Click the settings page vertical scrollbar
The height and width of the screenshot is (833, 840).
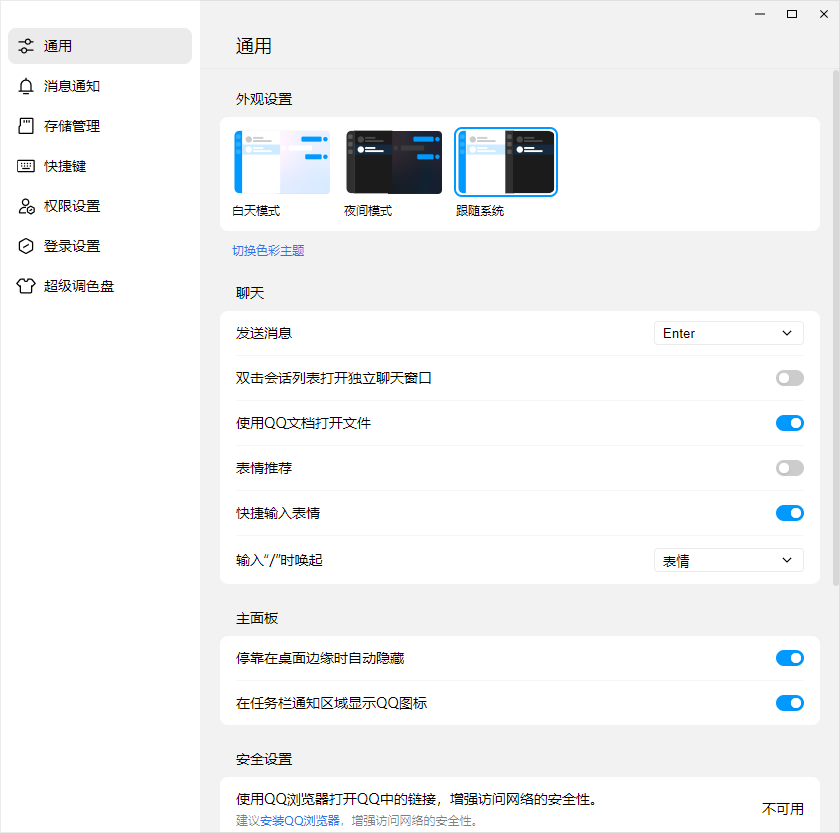836,328
